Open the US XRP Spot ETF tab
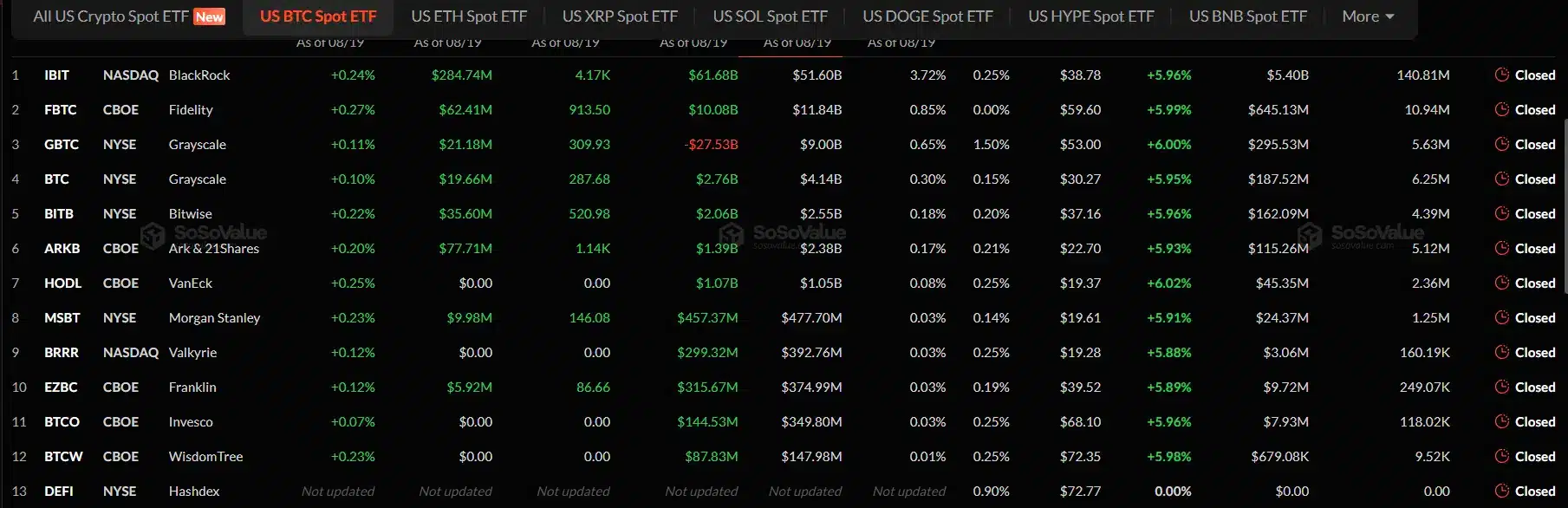 coord(620,16)
